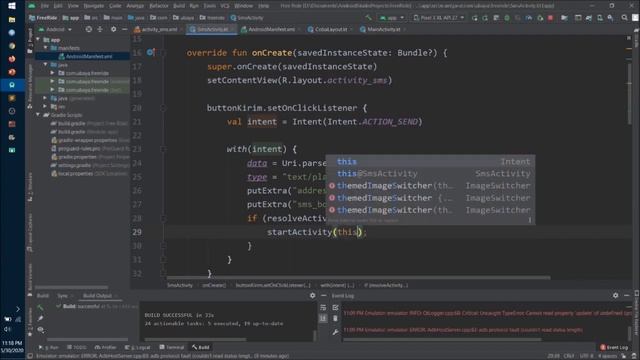Expand the res folder node

[x=45, y=106]
